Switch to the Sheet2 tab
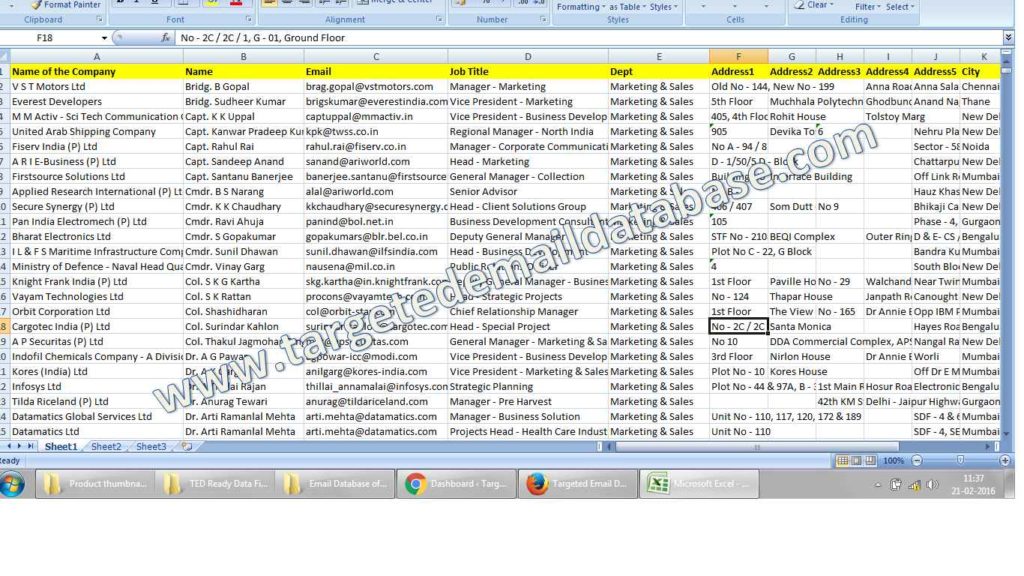1024x576 pixels. pos(106,447)
